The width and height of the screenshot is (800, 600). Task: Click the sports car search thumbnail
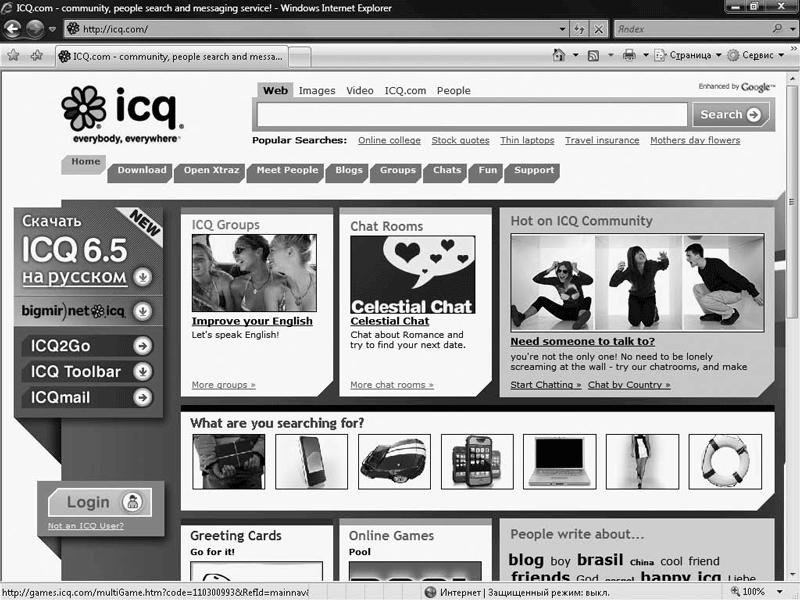click(x=394, y=462)
